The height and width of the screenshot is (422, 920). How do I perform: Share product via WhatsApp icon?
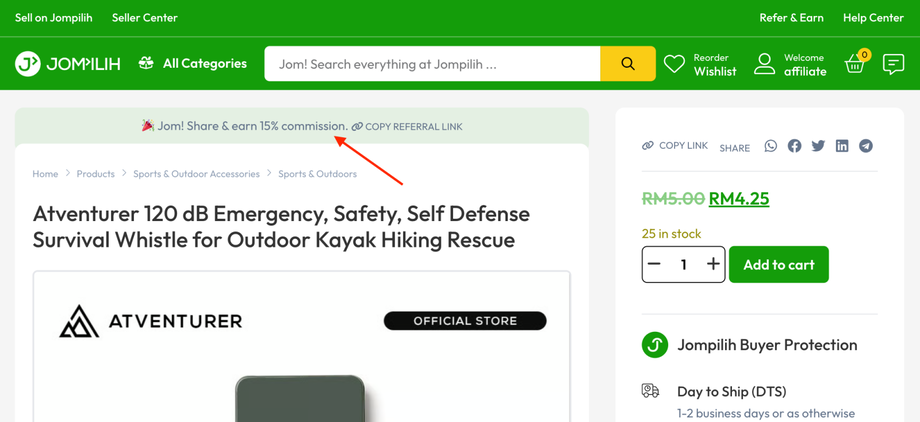pyautogui.click(x=770, y=146)
